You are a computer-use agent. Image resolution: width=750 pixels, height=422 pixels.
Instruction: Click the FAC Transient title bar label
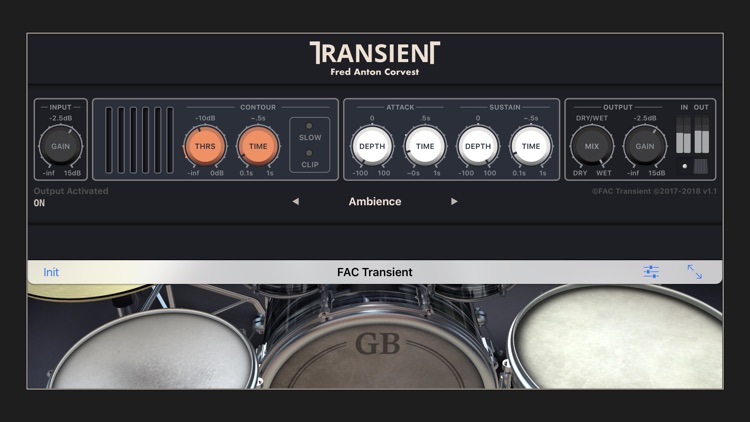pos(375,272)
